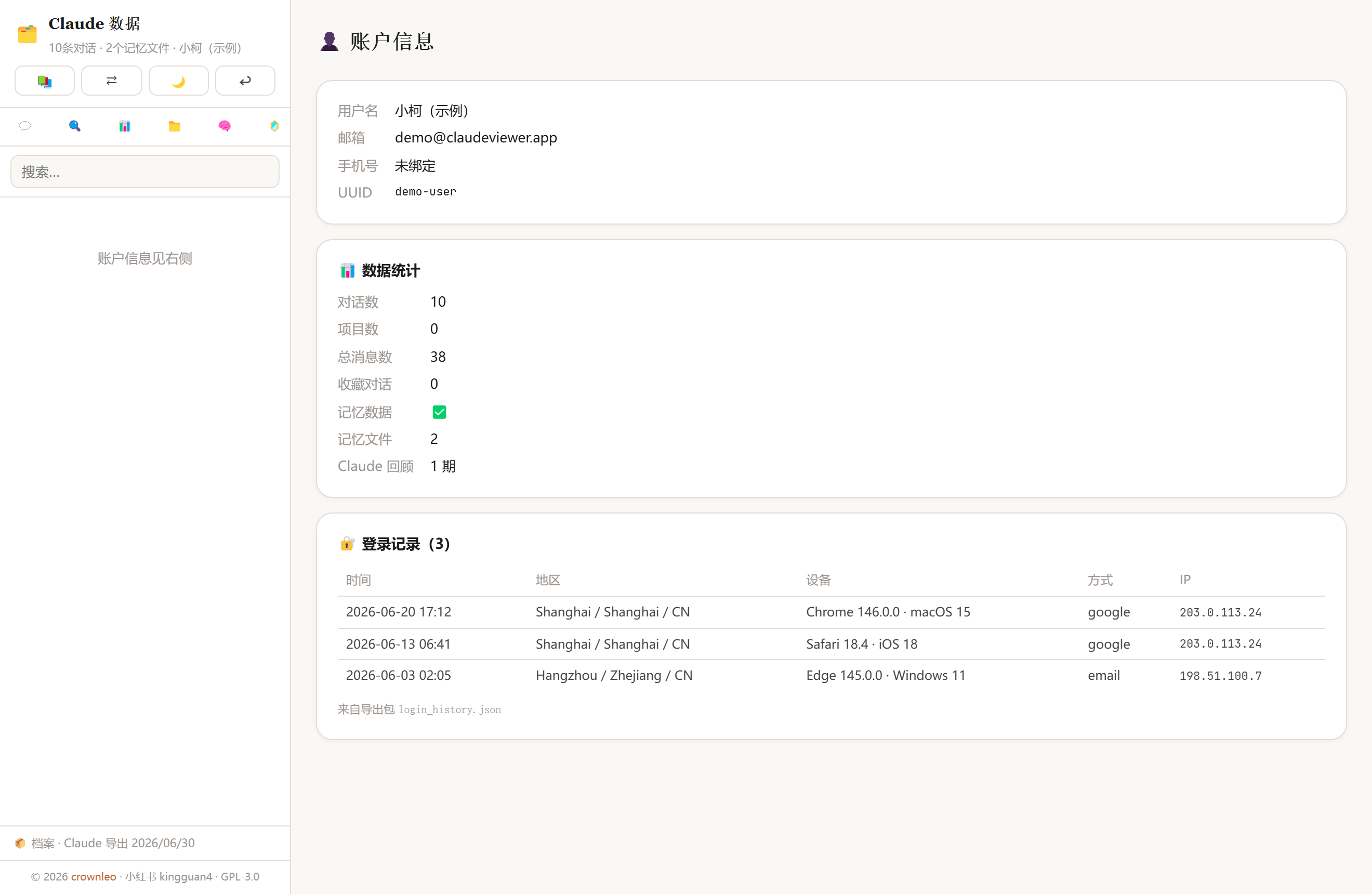The height and width of the screenshot is (894, 1372).
Task: Click Chrome 146.0.0 · macOS 15 device cell
Action: click(x=888, y=612)
